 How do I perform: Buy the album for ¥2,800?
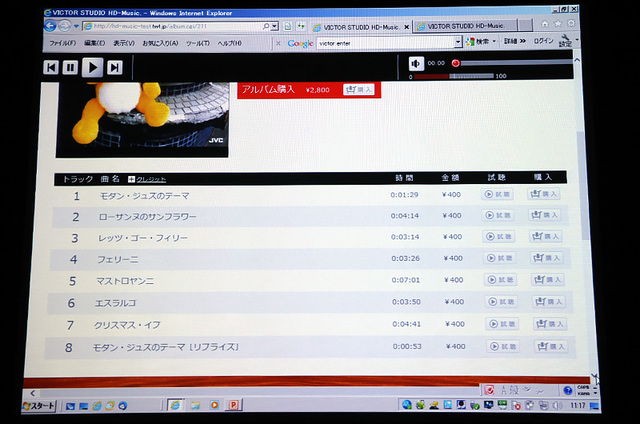(358, 89)
